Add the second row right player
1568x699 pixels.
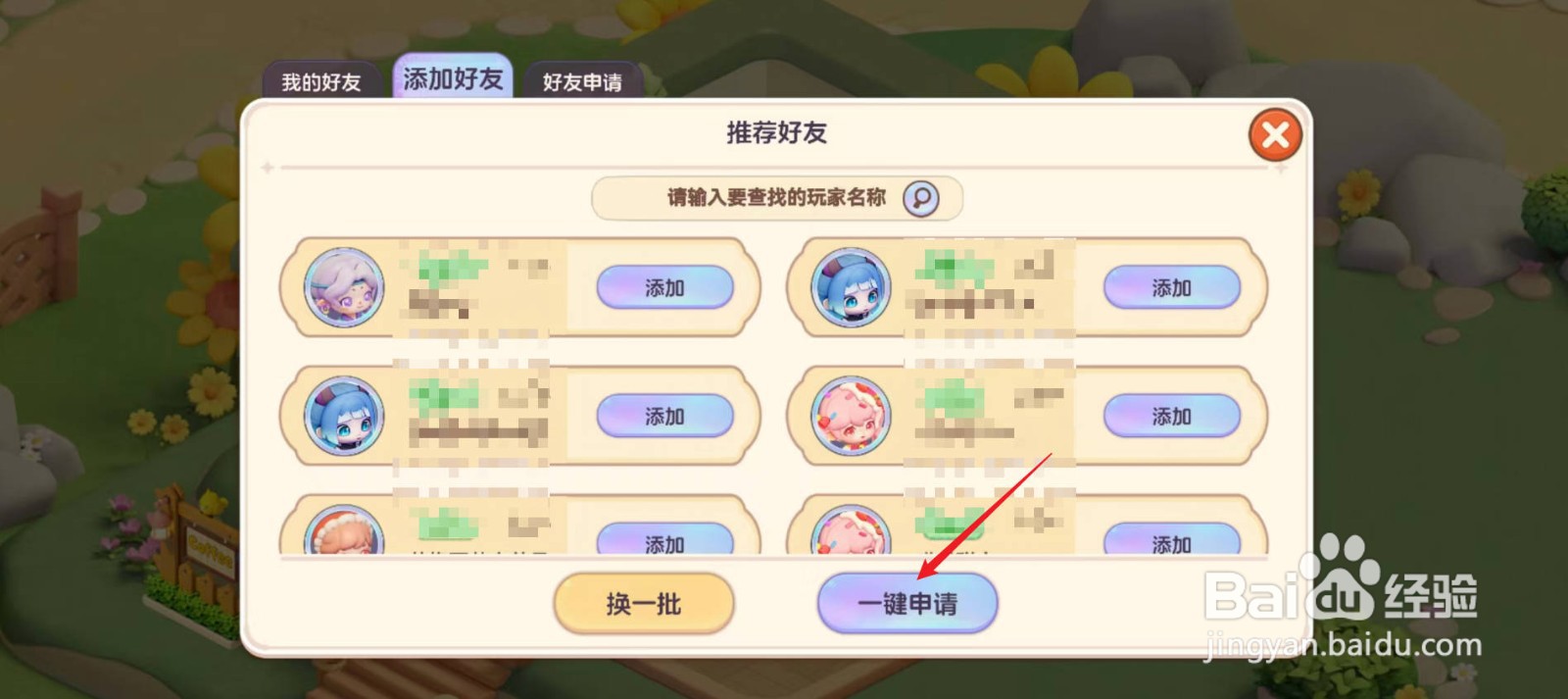pos(1172,416)
